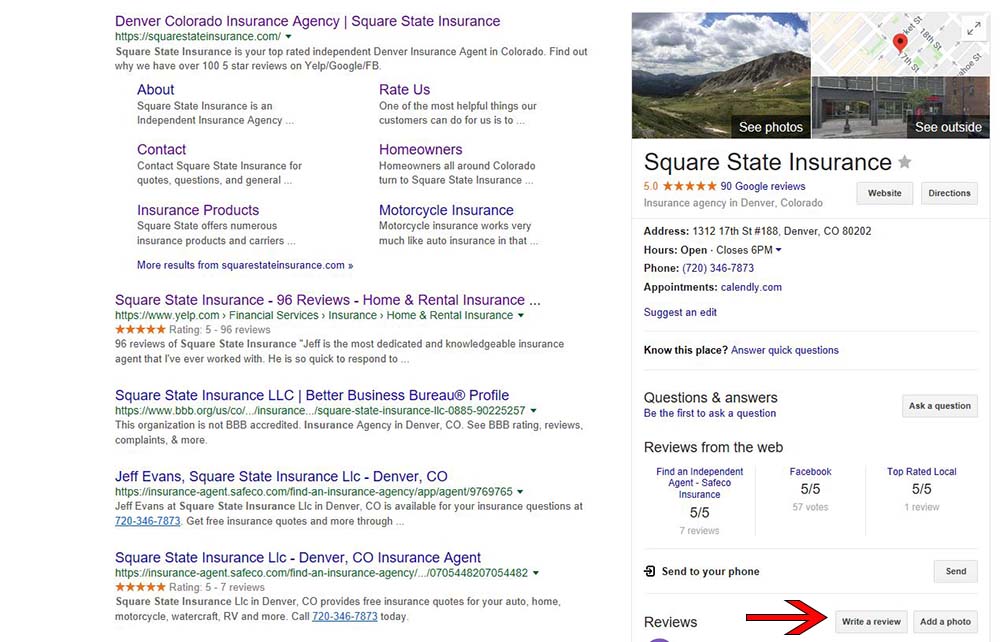The height and width of the screenshot is (642, 1000).
Task: Click the 'Reviews from the web' heading
Action: [x=713, y=448]
